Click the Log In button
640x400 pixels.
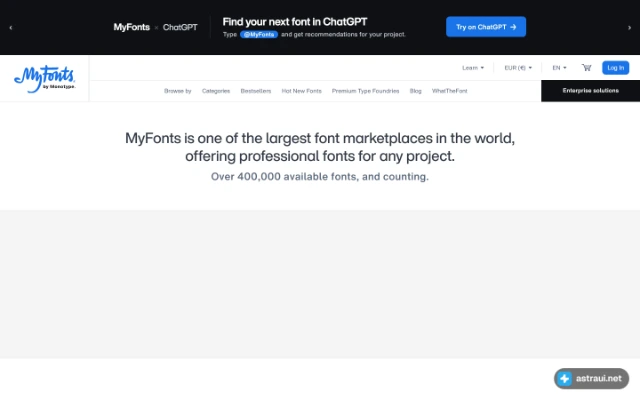(x=616, y=68)
